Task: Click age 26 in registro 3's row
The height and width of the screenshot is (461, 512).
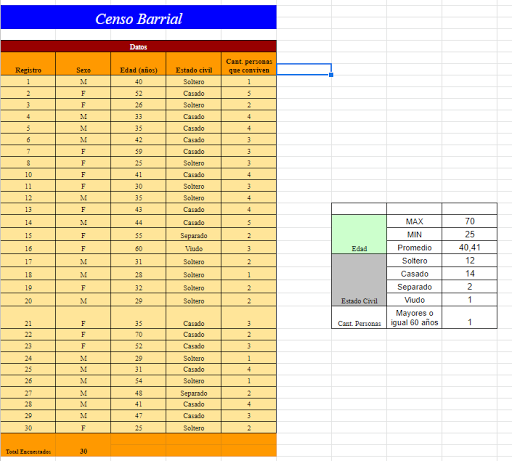Action: [x=138, y=105]
